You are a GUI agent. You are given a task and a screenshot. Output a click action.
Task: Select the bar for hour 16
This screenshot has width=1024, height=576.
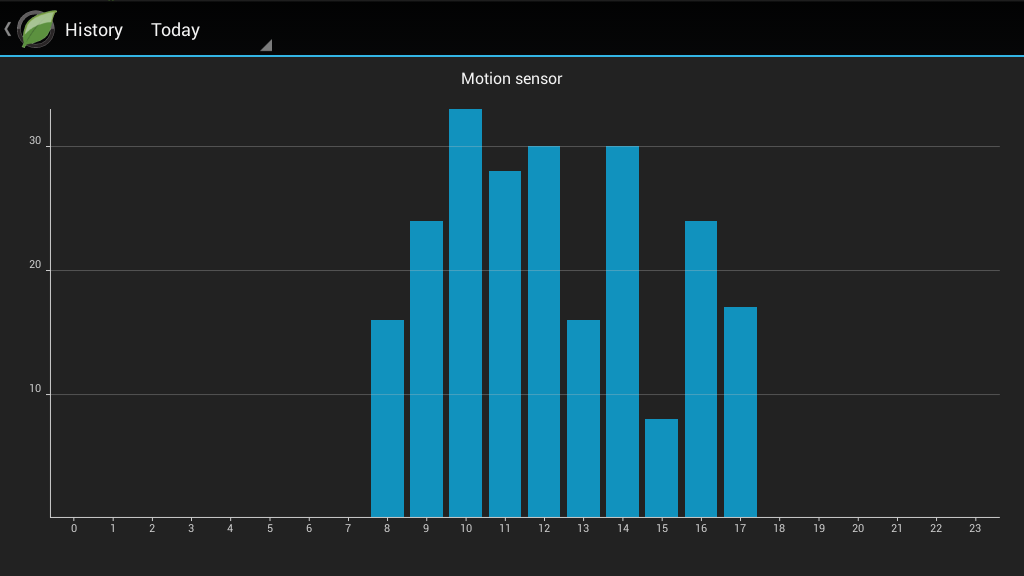pyautogui.click(x=701, y=369)
